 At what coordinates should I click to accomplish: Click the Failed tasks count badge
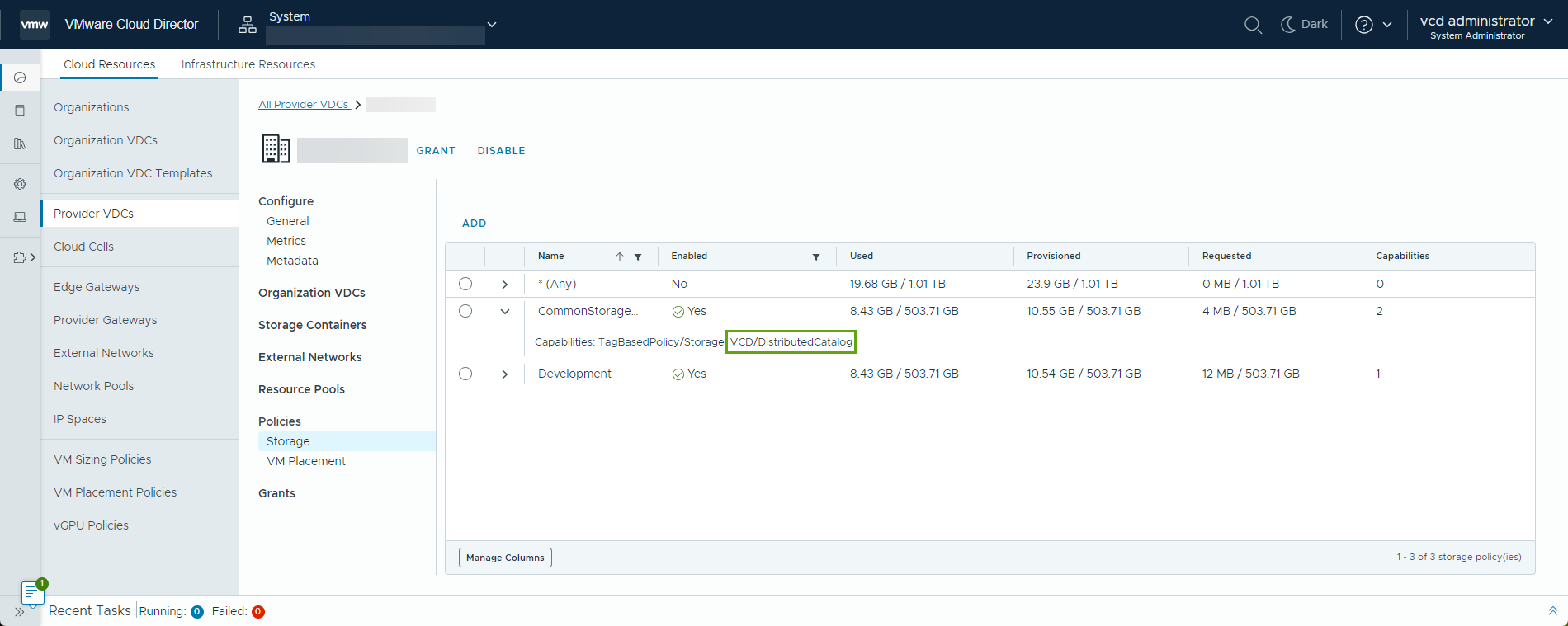(x=258, y=611)
